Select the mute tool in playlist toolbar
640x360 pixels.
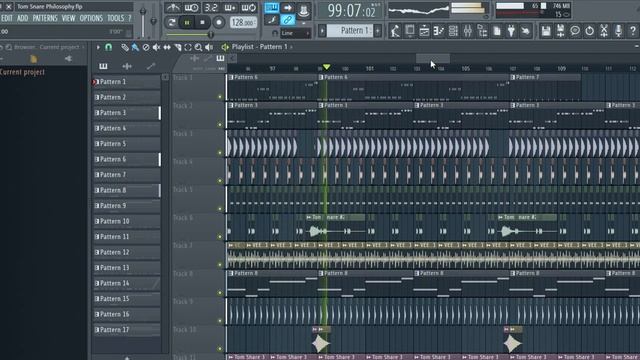[x=156, y=47]
